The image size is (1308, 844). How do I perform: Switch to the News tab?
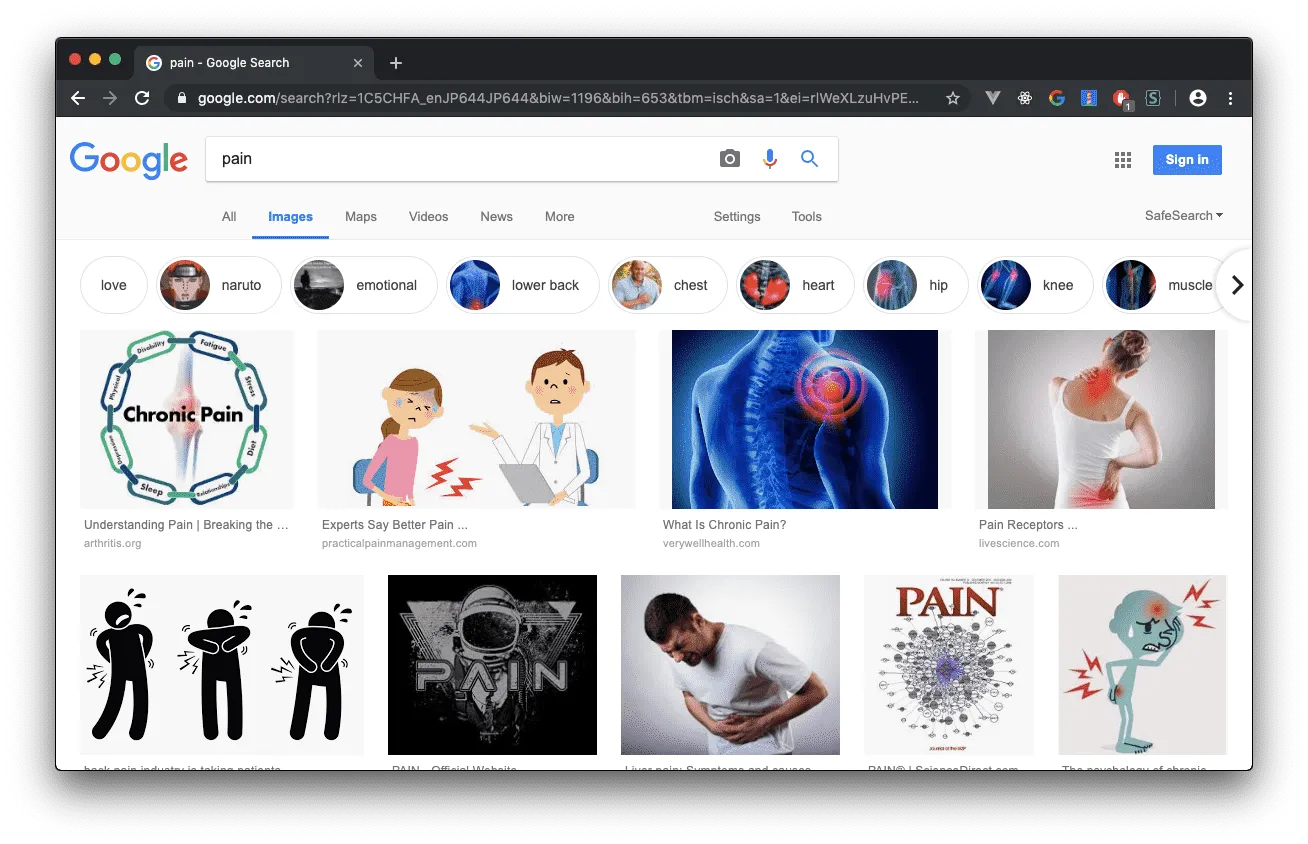[496, 217]
